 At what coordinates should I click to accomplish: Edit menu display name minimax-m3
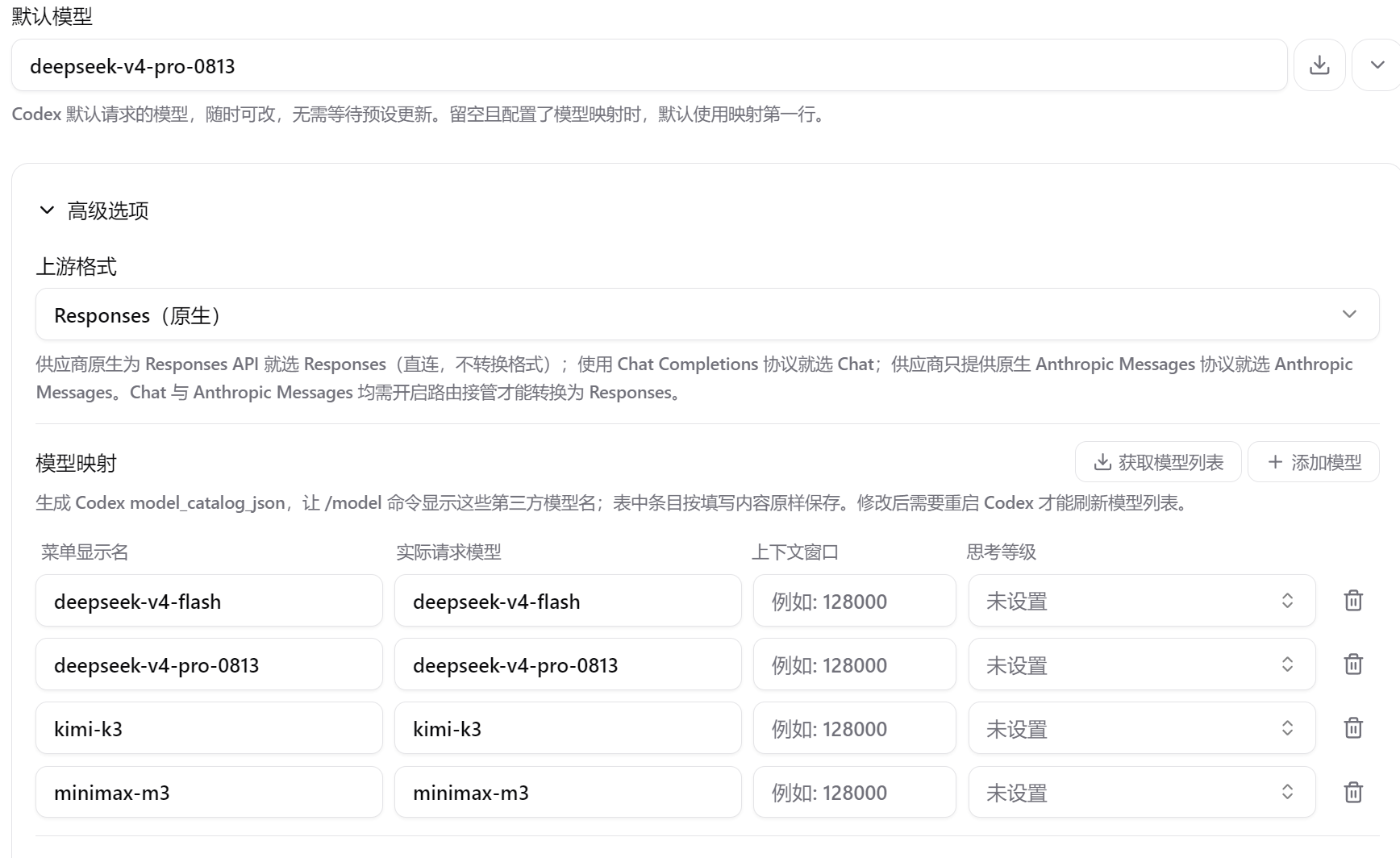click(x=209, y=793)
